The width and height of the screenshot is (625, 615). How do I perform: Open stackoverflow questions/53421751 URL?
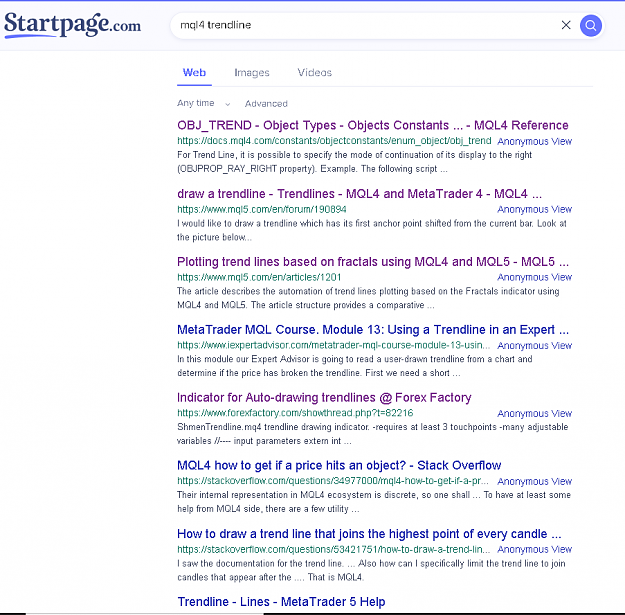(x=334, y=549)
